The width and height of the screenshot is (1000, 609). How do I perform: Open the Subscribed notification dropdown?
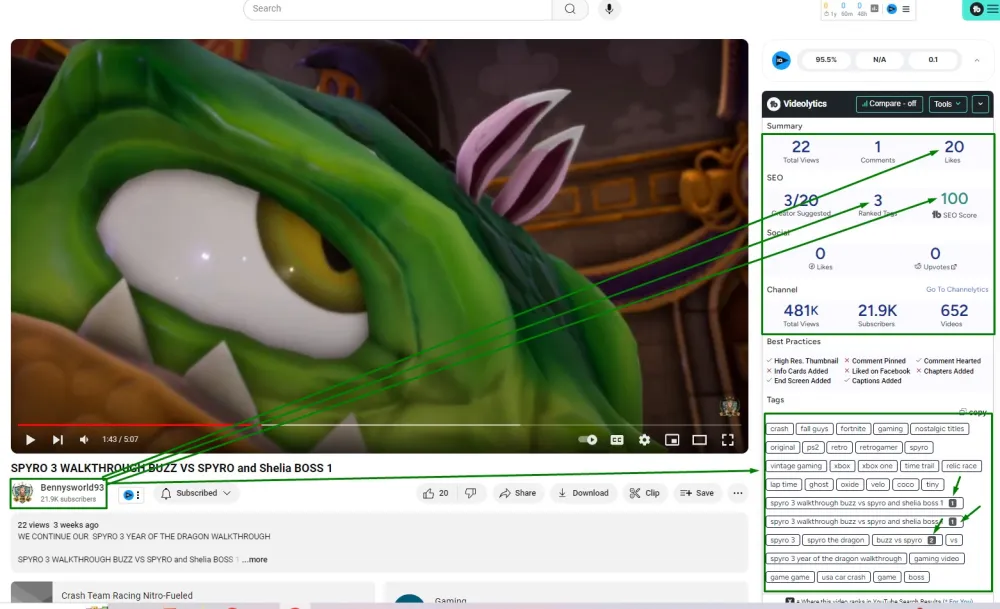(196, 493)
